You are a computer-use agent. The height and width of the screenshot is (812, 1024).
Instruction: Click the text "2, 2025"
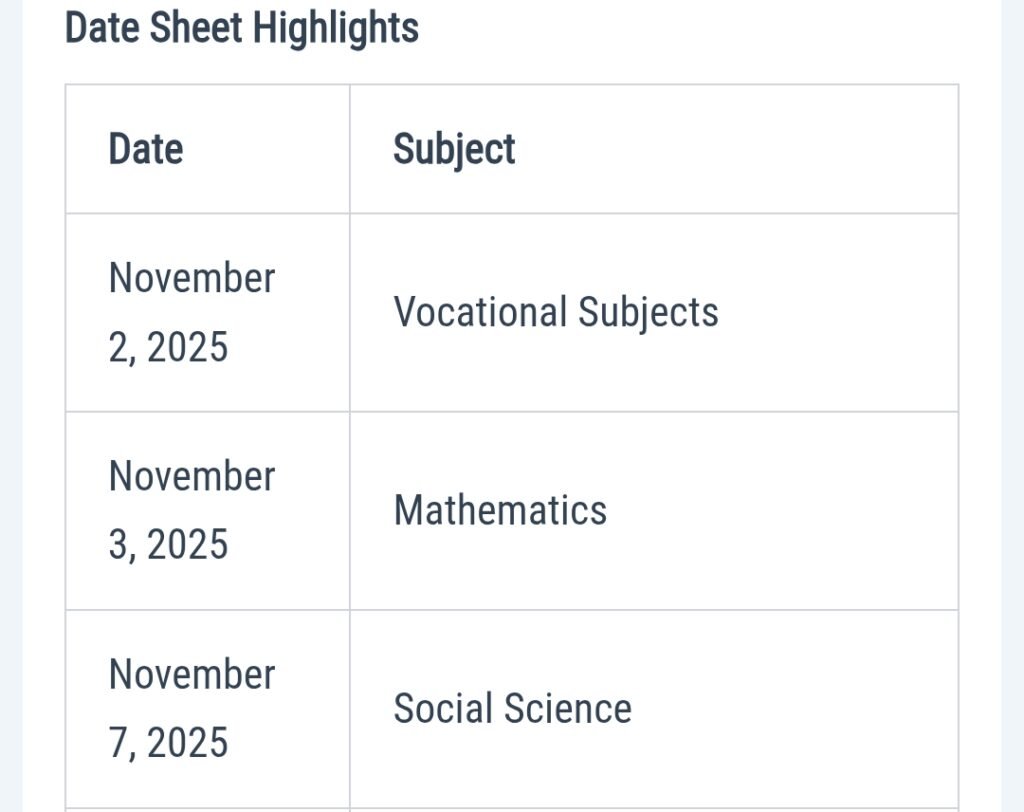click(x=168, y=347)
